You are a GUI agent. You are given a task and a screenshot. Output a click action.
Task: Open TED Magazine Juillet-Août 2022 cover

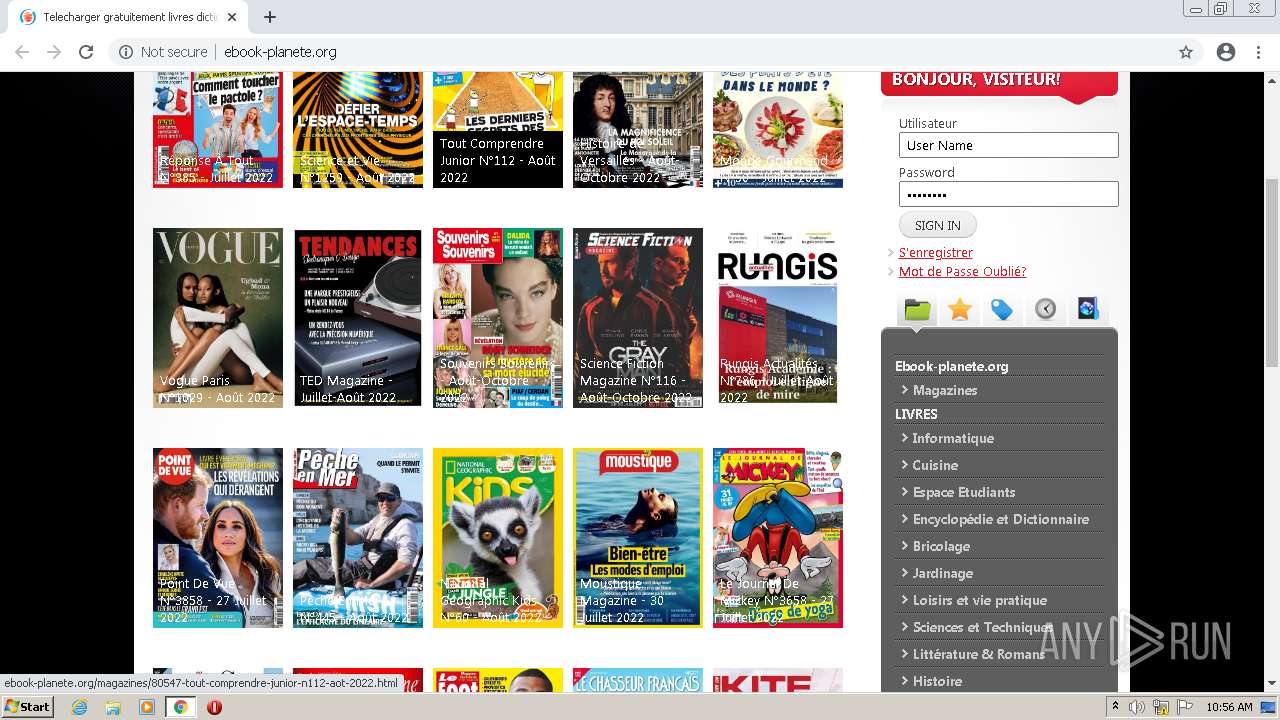click(x=358, y=318)
